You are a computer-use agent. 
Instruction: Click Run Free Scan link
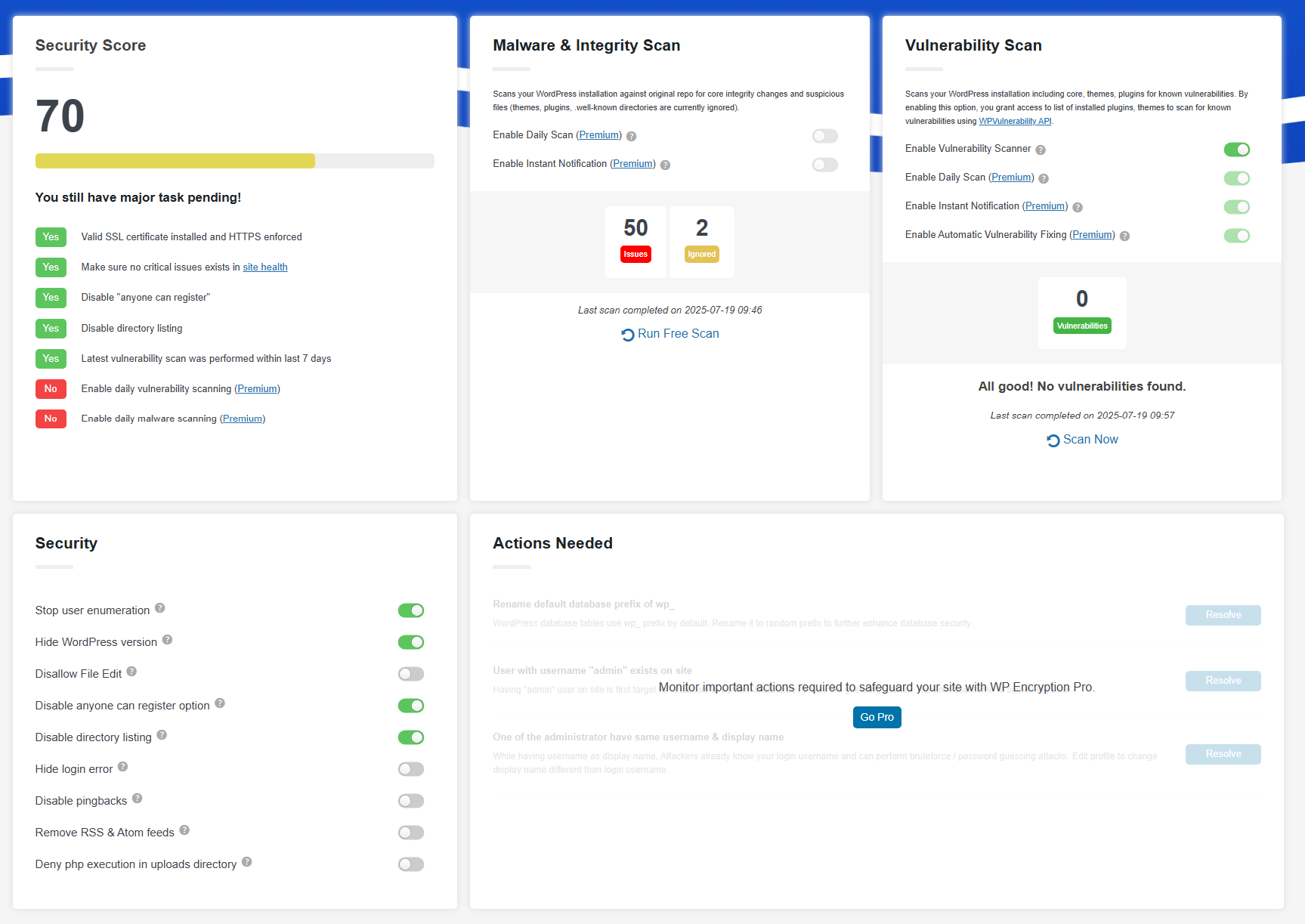tap(670, 334)
